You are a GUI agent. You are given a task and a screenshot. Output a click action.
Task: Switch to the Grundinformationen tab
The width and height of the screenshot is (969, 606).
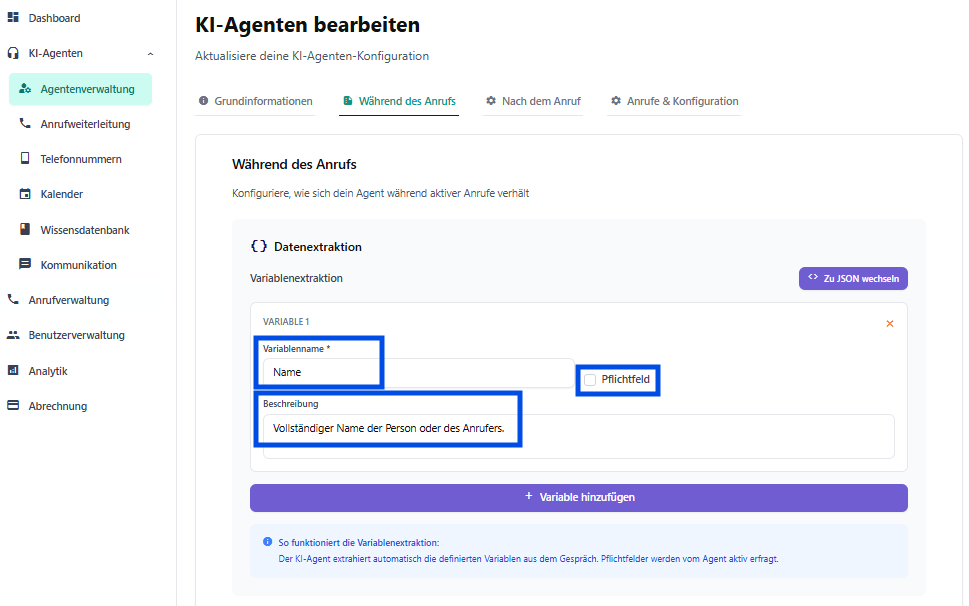pos(255,101)
